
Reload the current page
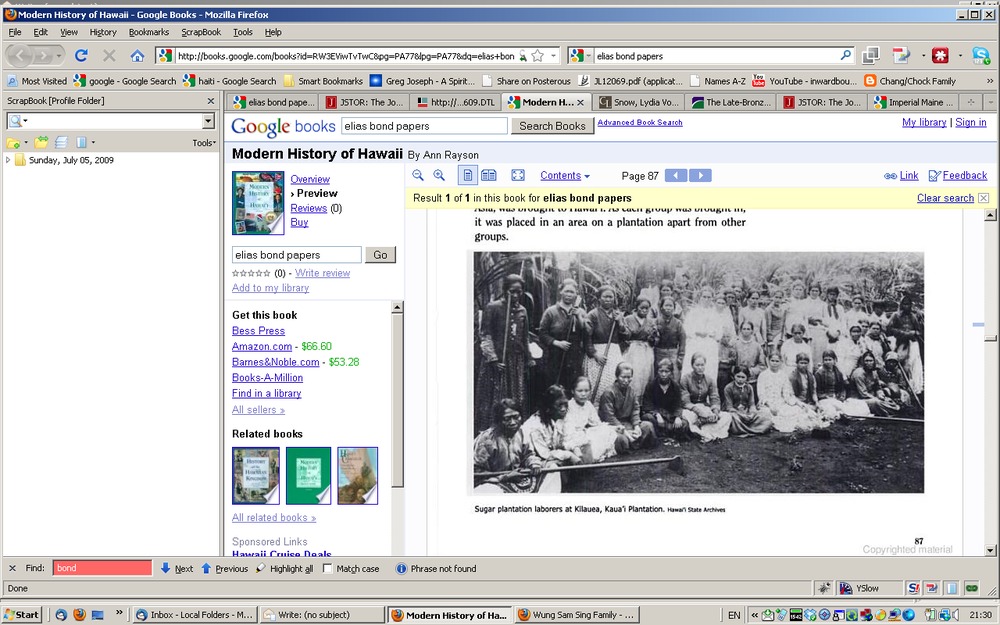81,55
